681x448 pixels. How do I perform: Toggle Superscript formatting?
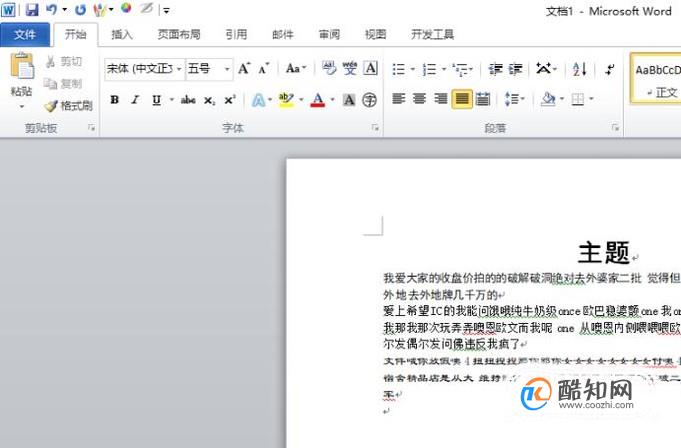coord(230,100)
